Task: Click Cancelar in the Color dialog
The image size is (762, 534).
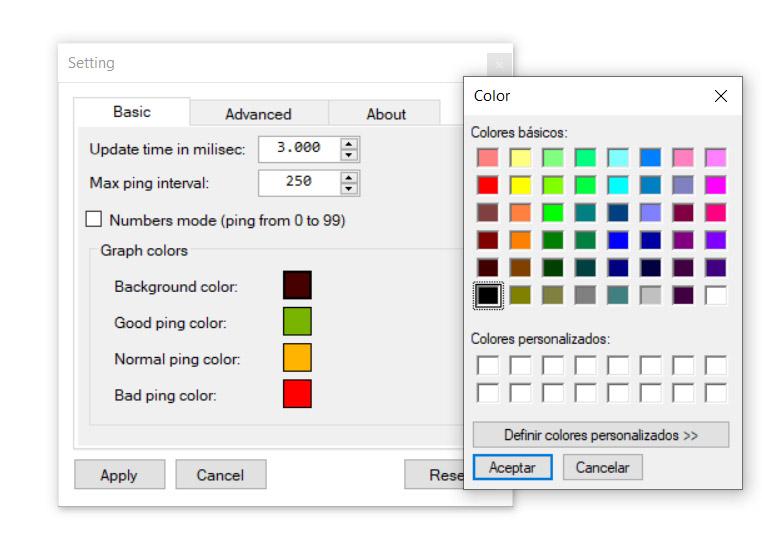Action: click(602, 467)
